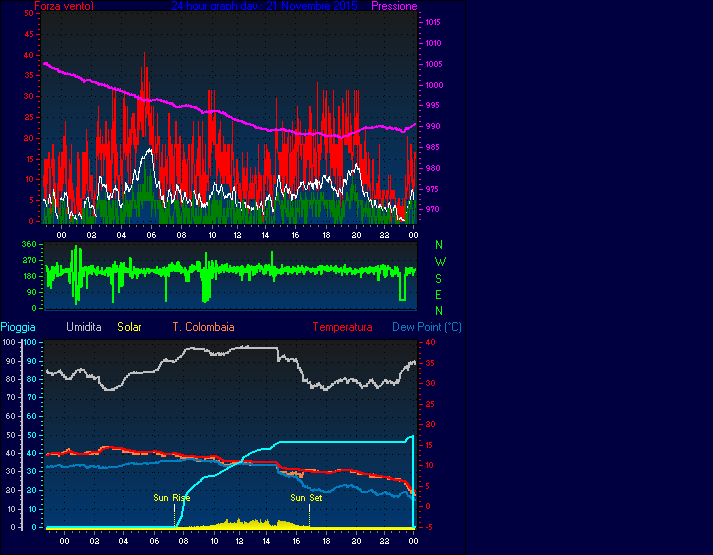This screenshot has height=555, width=713.
Task: Click pressure axis value 985
Action: [x=432, y=147]
